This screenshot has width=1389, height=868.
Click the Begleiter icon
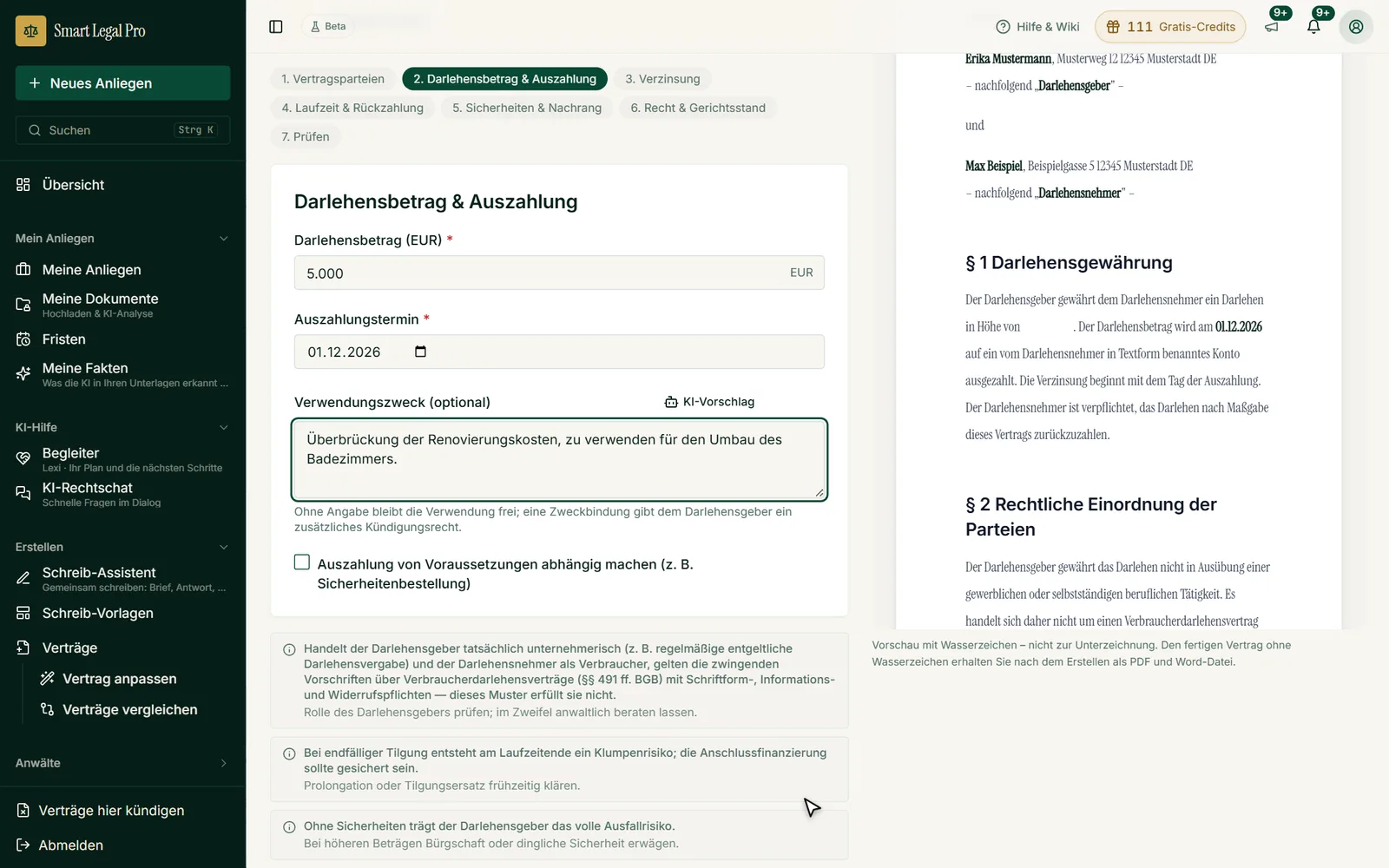[x=23, y=458]
